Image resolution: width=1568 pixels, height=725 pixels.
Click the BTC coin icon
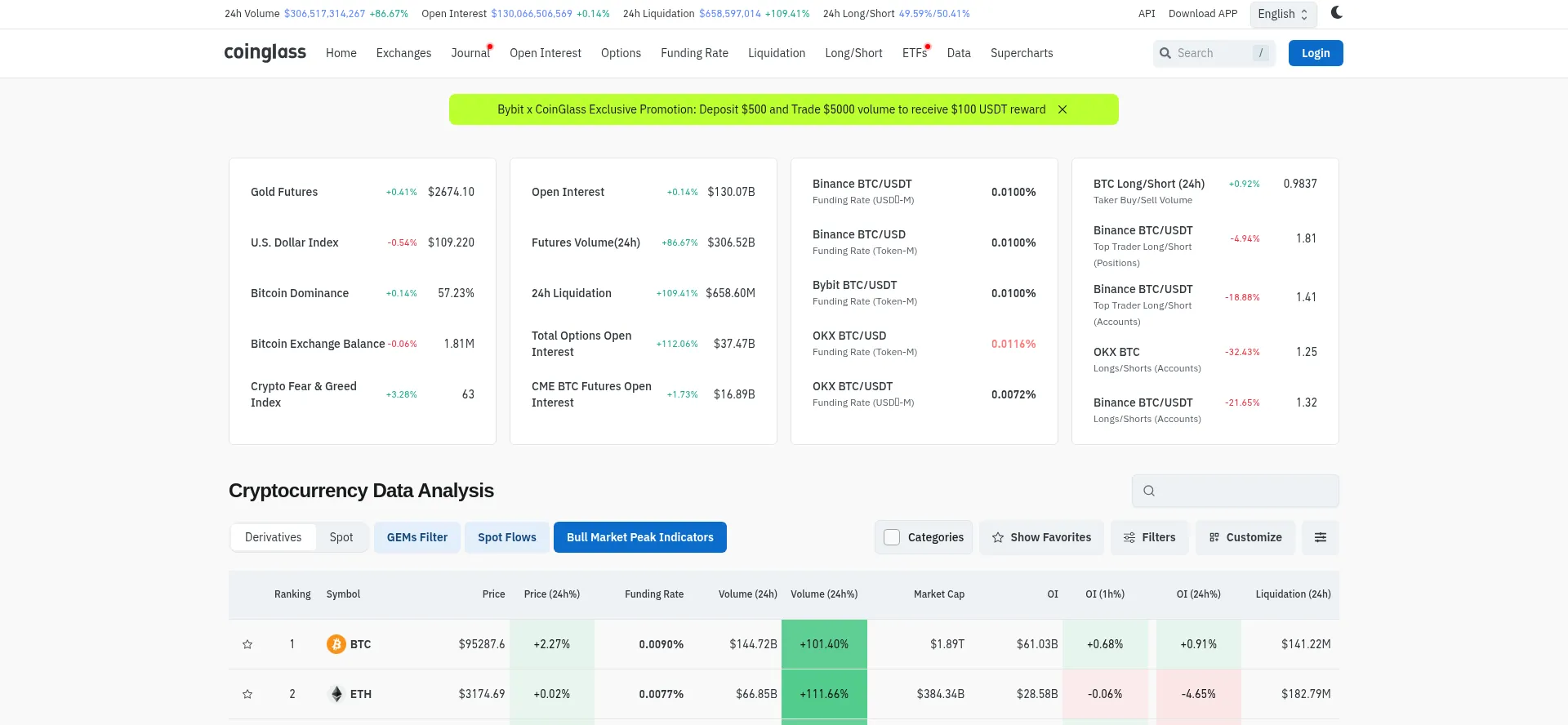pos(336,644)
